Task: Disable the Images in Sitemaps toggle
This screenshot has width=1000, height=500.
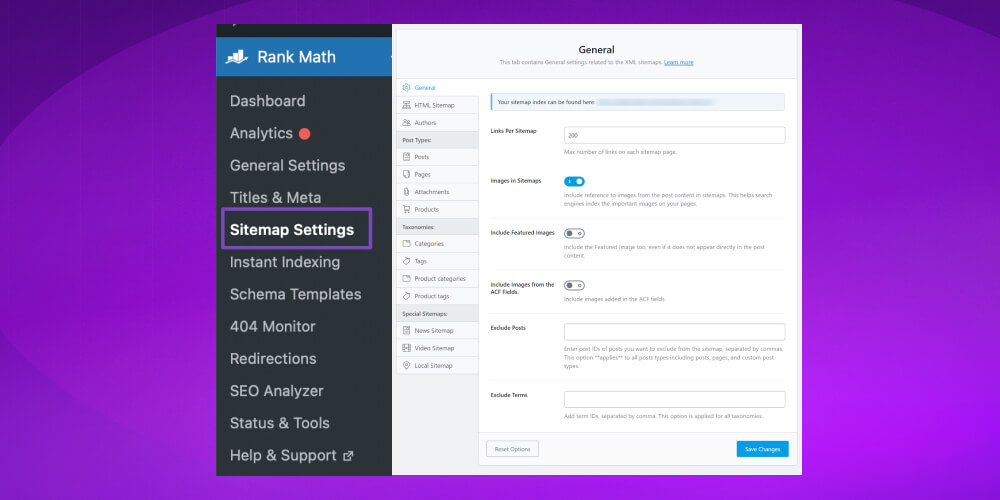Action: coord(574,181)
